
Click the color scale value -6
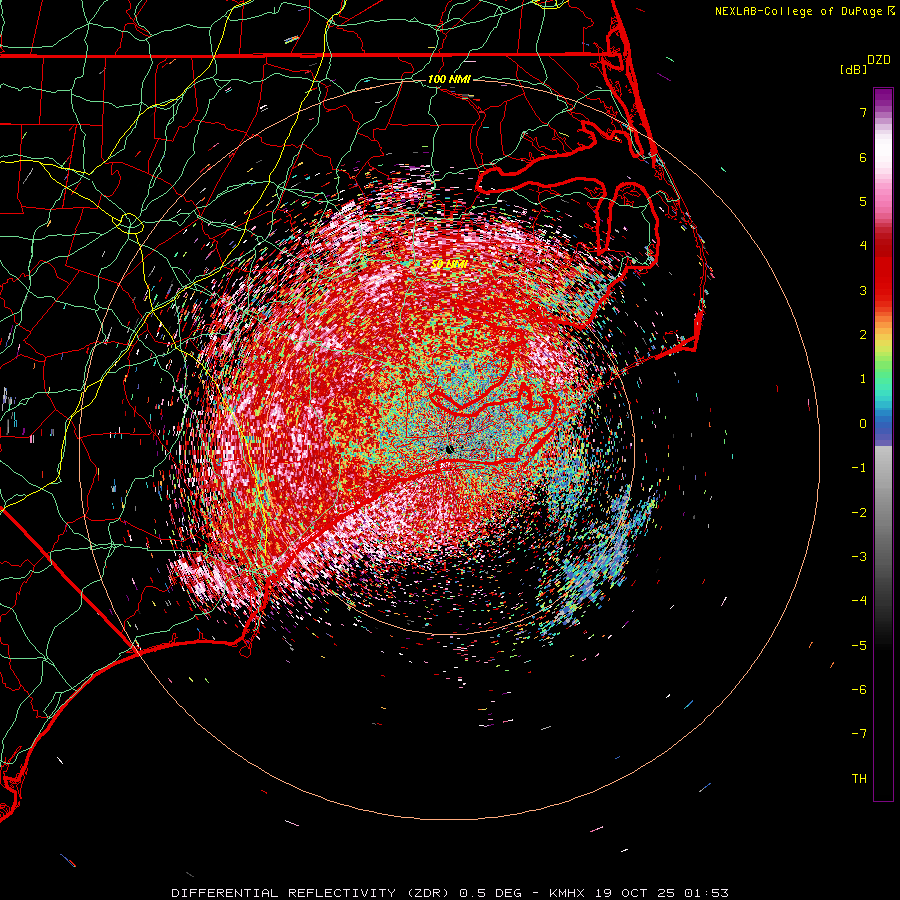point(859,690)
